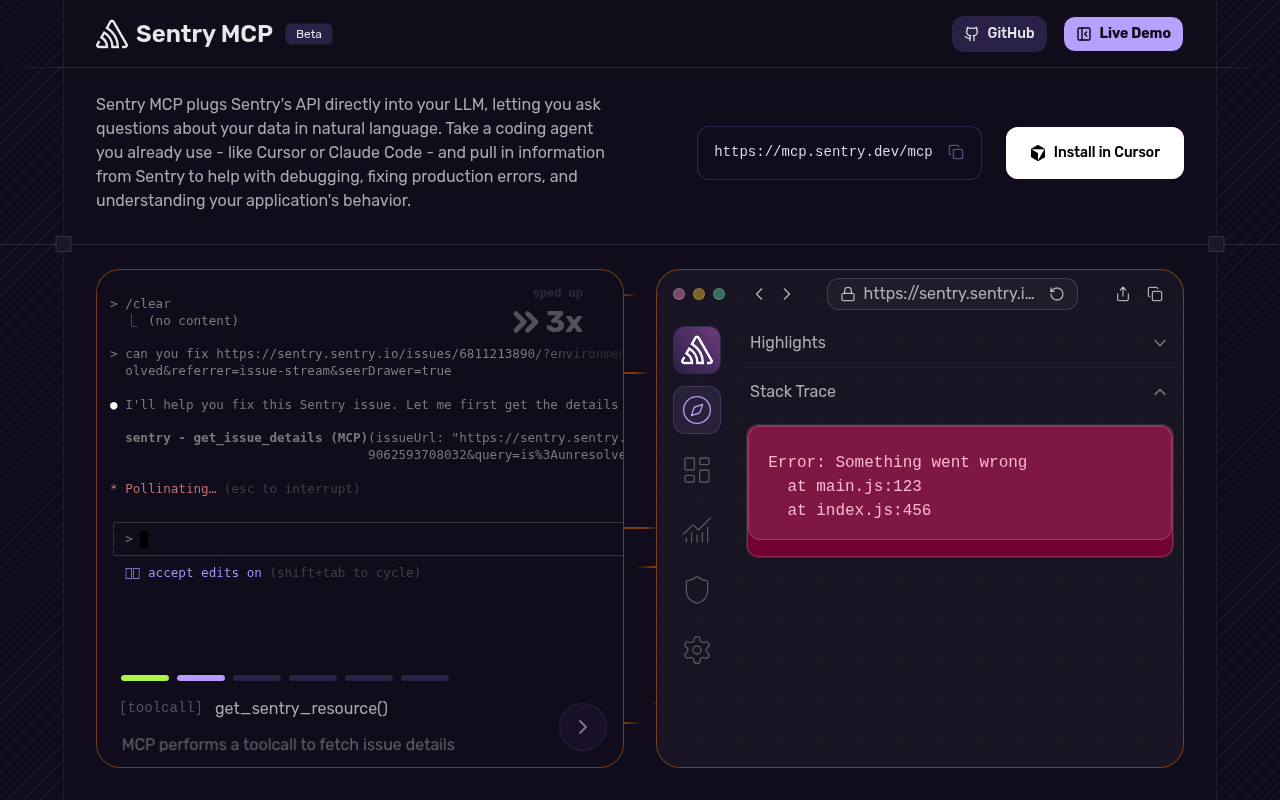Click the '/clear' command line in the terminal

(x=141, y=304)
